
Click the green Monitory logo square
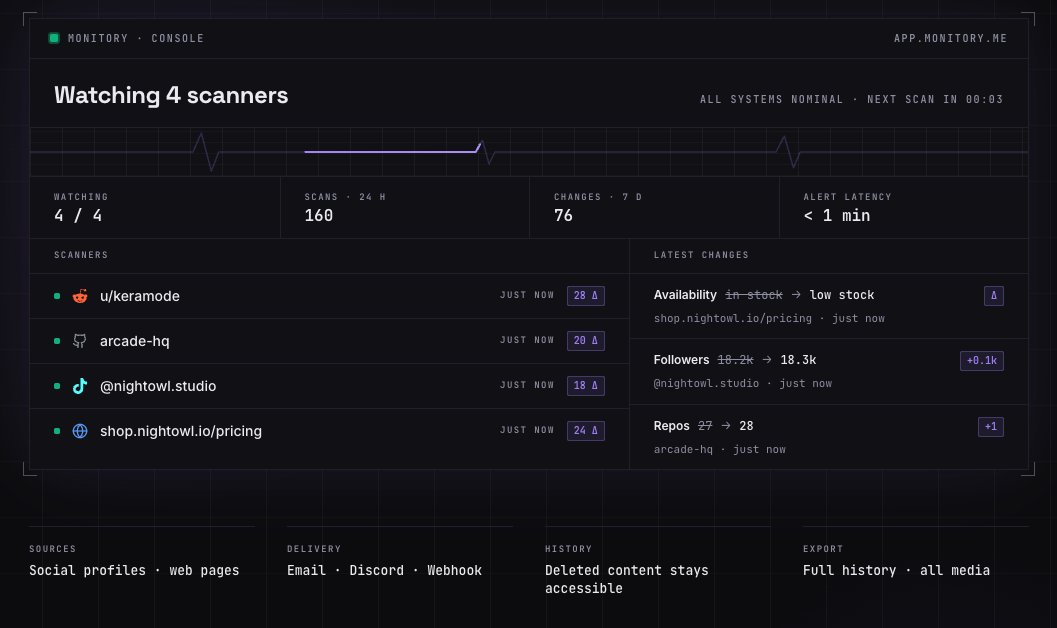pyautogui.click(x=54, y=38)
